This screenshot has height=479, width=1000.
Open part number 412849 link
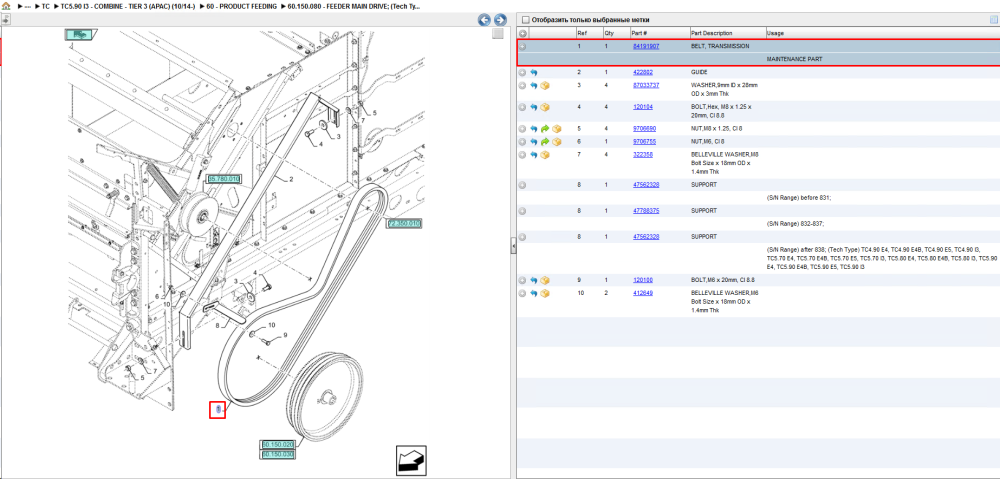pyautogui.click(x=643, y=293)
